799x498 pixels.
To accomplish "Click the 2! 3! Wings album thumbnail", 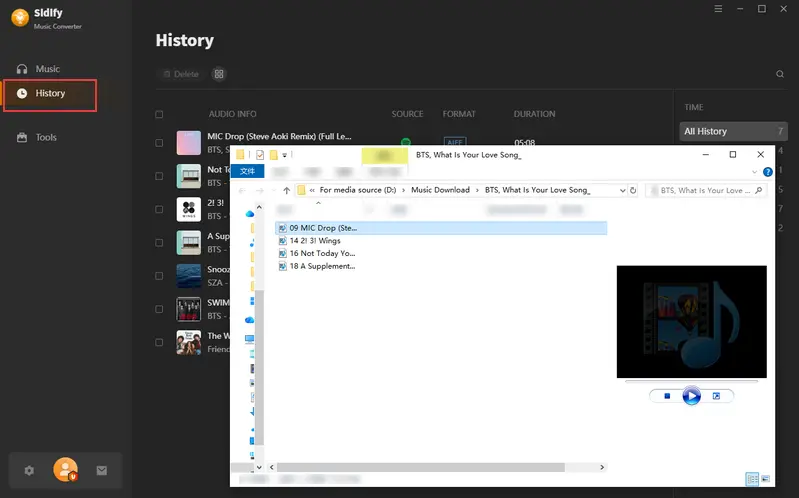I will [189, 209].
